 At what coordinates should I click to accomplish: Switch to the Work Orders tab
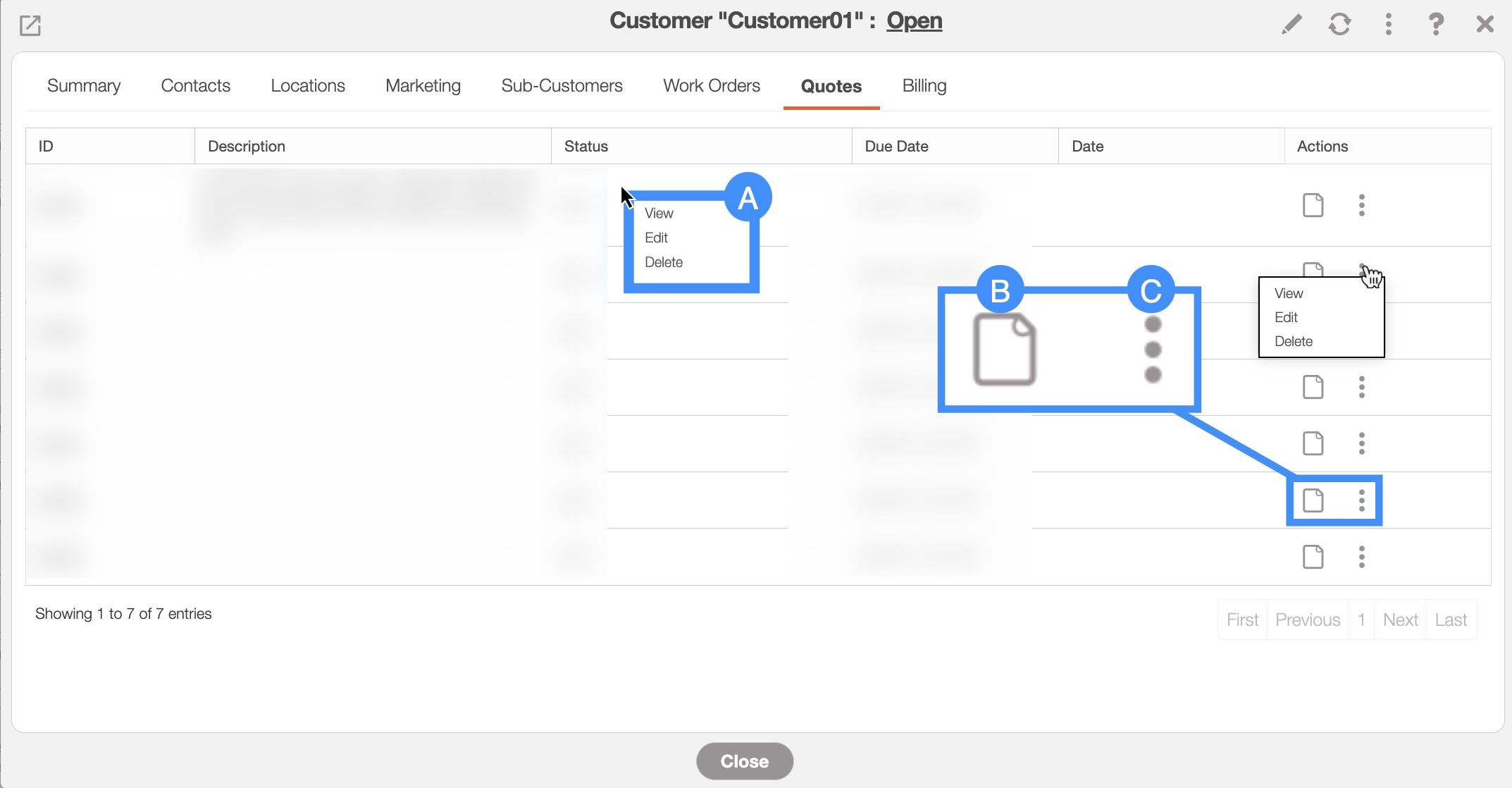[711, 86]
